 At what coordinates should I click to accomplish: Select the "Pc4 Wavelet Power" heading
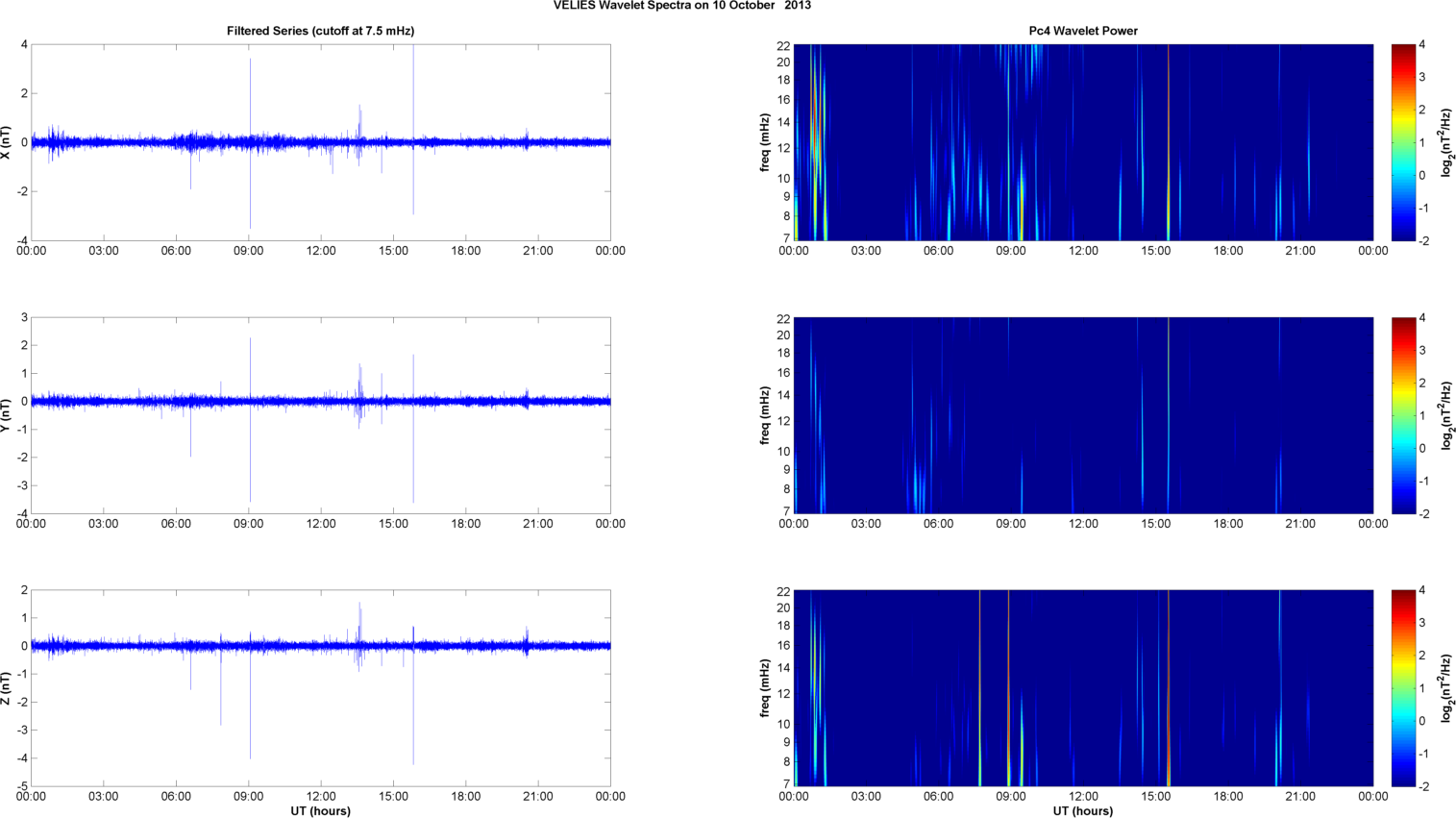[1083, 31]
